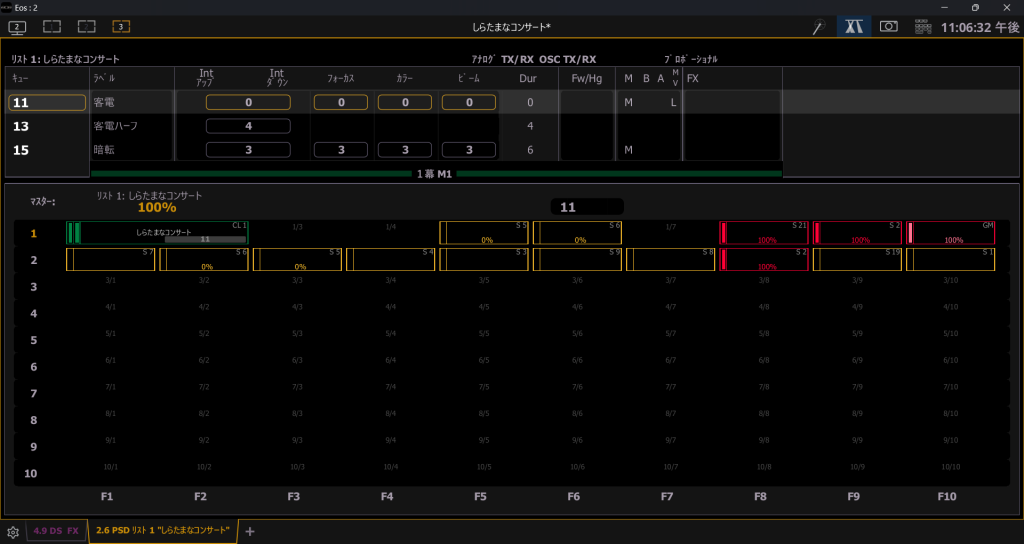Select the S 6 fader in row 1
This screenshot has width=1024, height=544.
577,232
